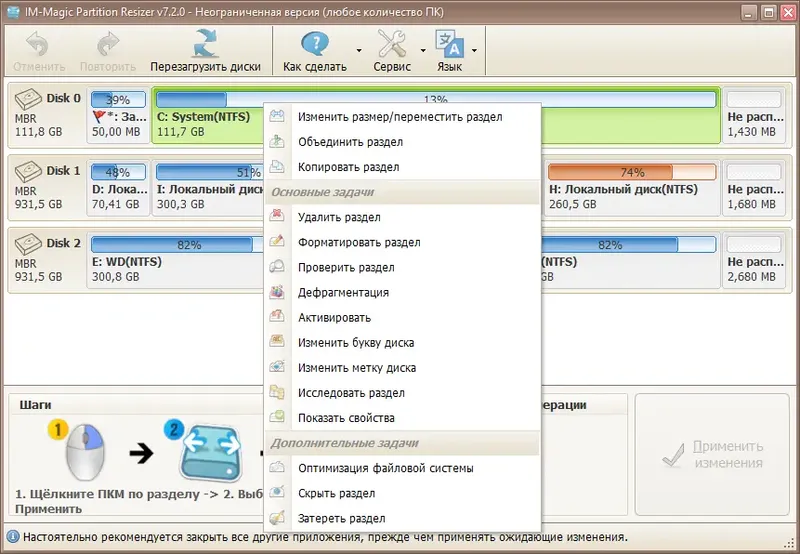Click the Шаги panel heading
The height and width of the screenshot is (554, 800).
[x=35, y=405]
